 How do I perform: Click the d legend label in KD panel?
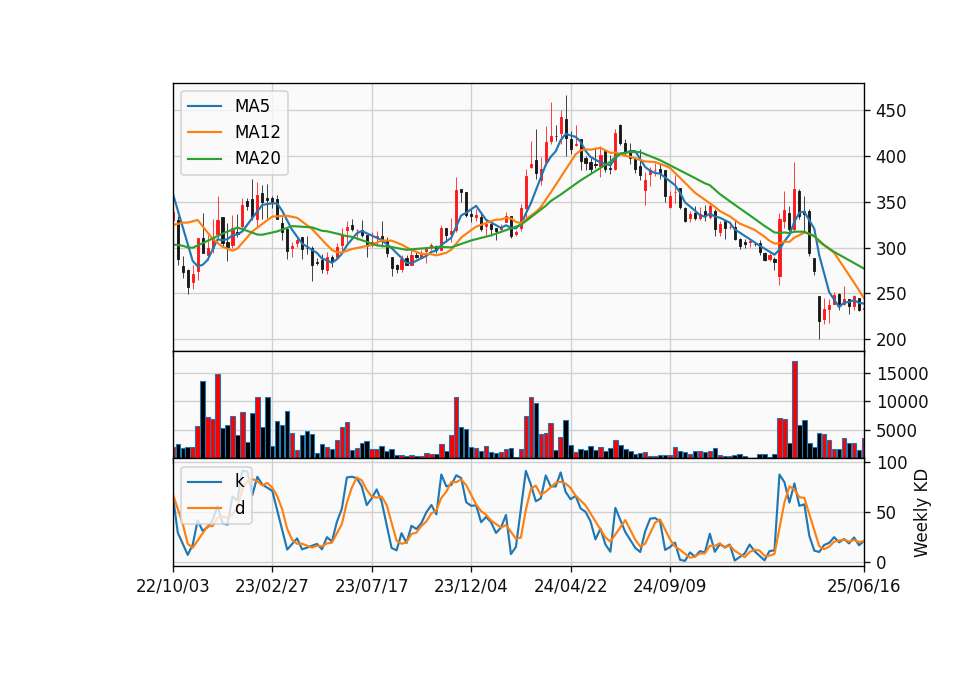pyautogui.click(x=239, y=508)
